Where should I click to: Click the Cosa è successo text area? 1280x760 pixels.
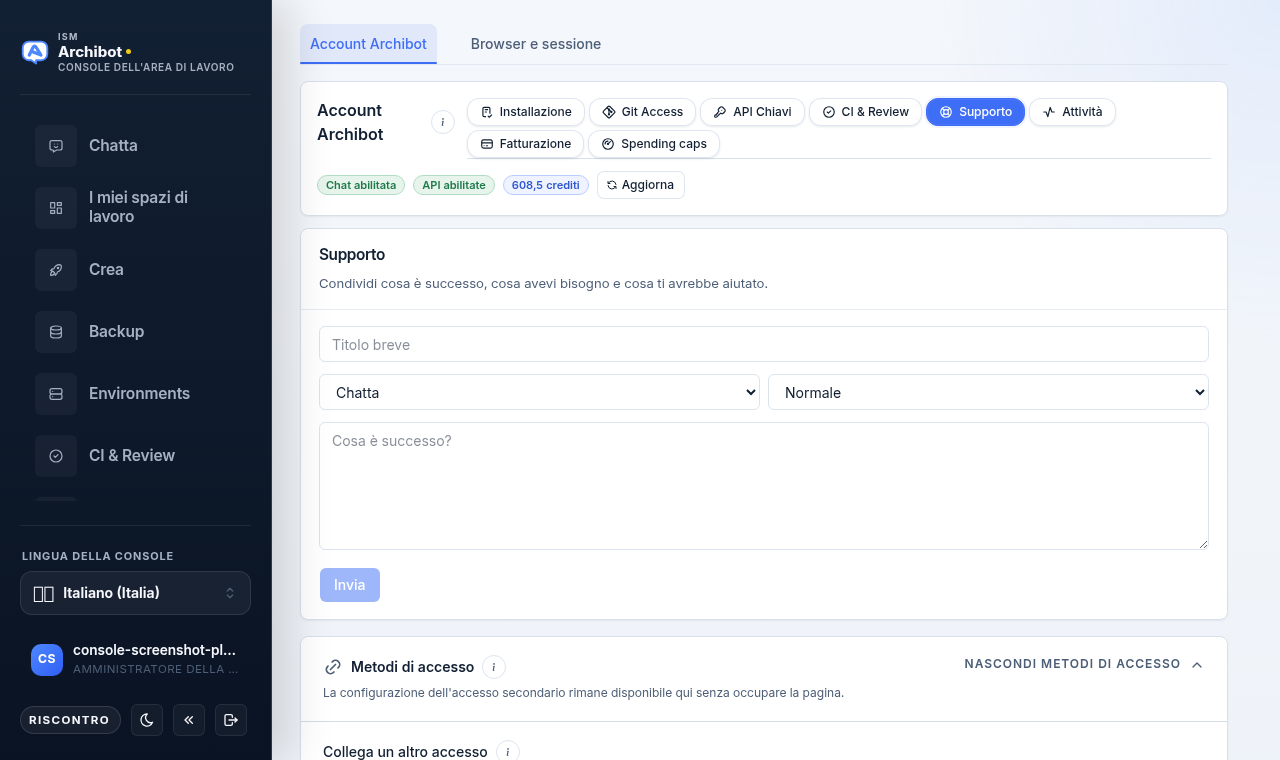pos(764,486)
